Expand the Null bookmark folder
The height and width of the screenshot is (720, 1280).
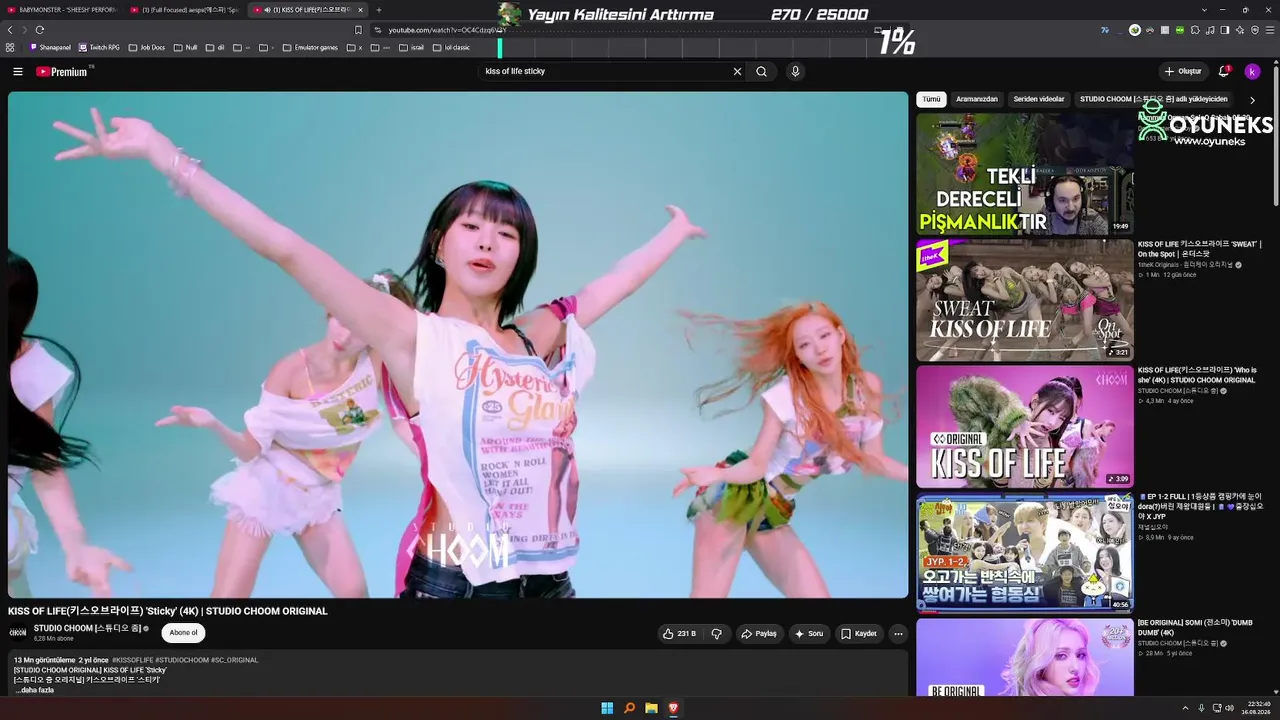point(185,47)
